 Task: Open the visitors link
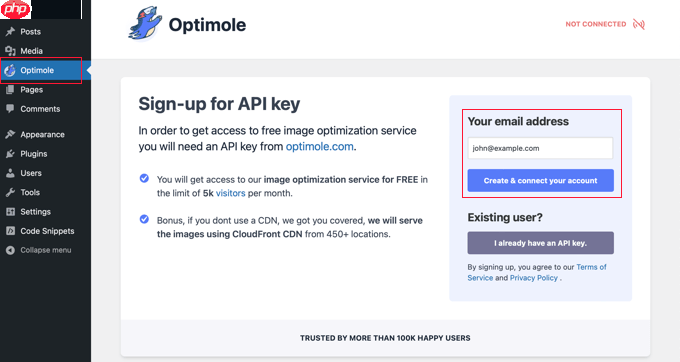230,193
